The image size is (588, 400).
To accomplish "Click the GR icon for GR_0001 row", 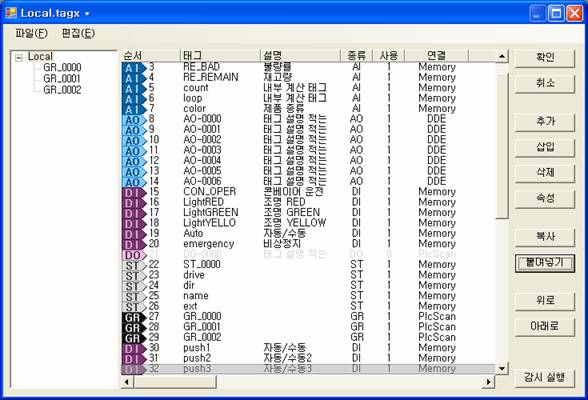I will [x=134, y=328].
